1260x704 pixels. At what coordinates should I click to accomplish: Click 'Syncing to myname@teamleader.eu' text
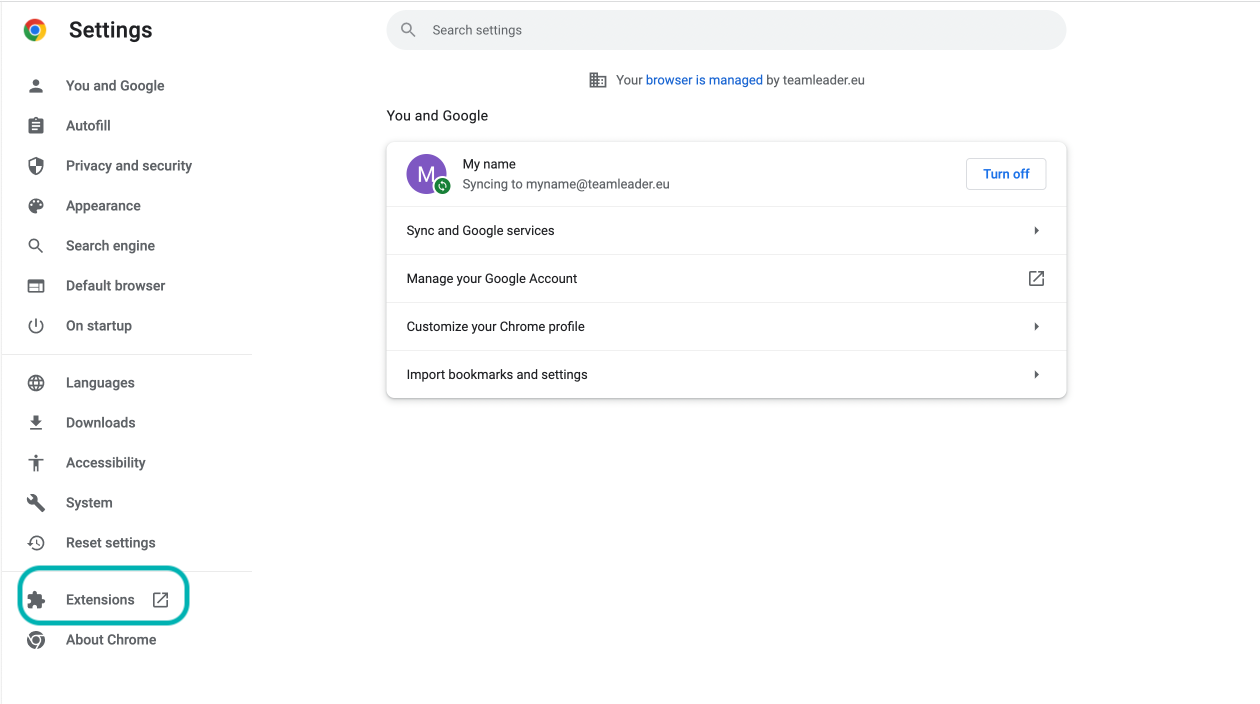pyautogui.click(x=566, y=185)
